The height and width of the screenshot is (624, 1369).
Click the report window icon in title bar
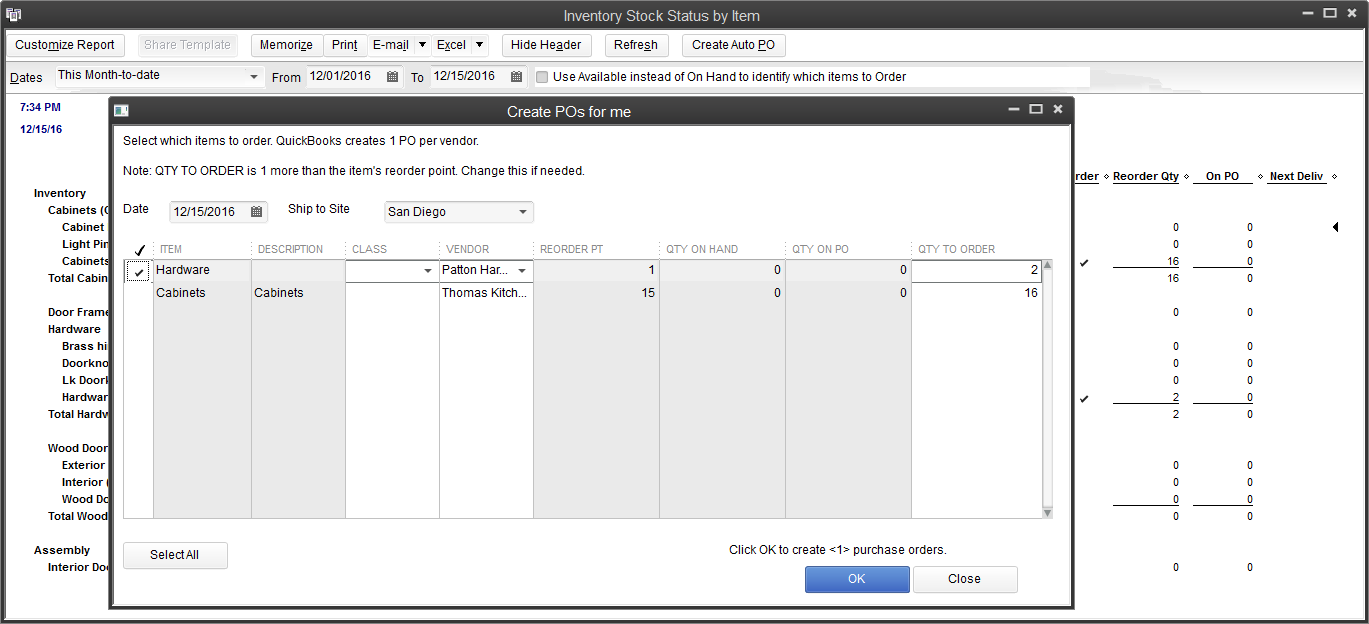pos(13,15)
